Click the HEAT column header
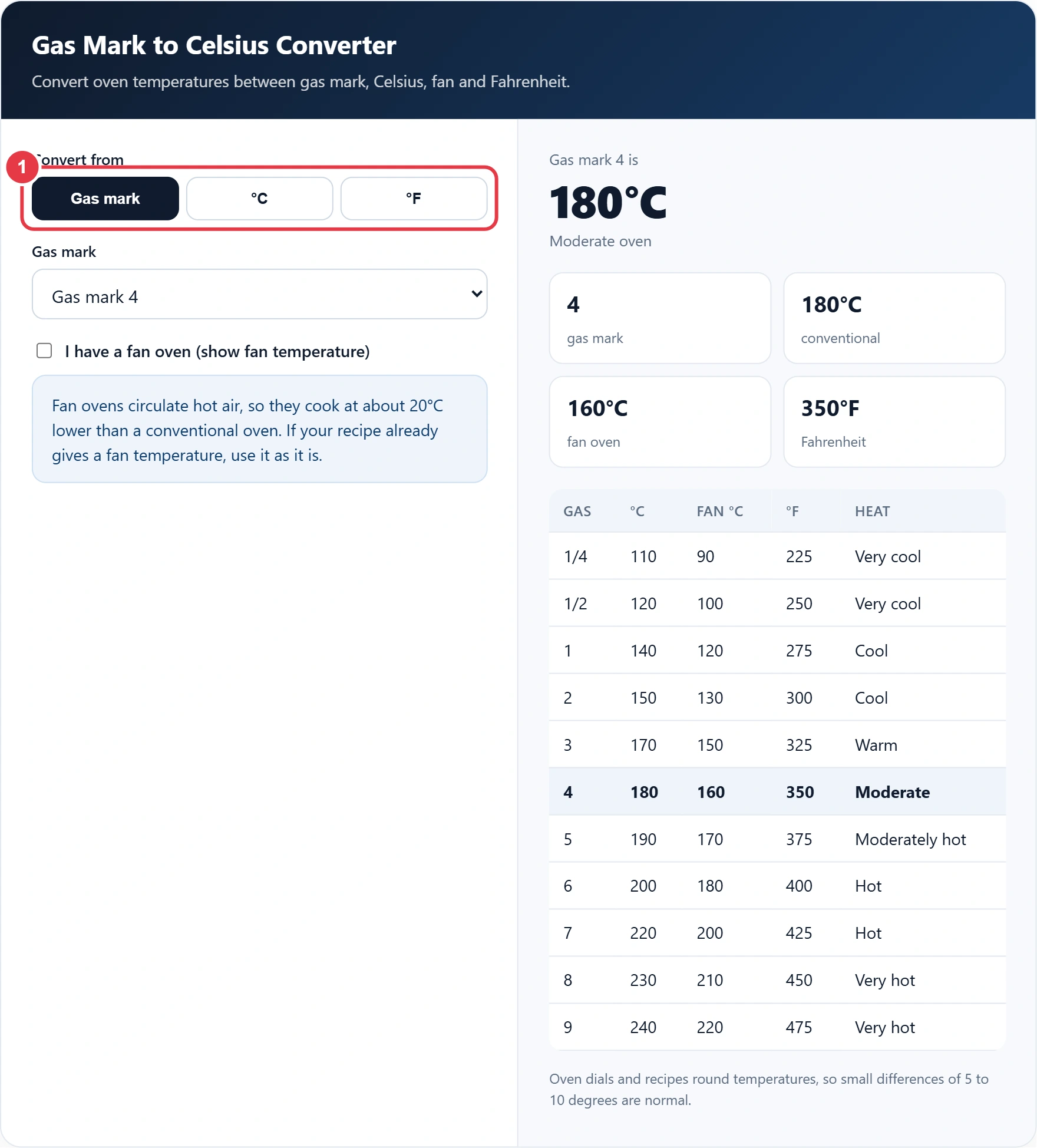Image resolution: width=1037 pixels, height=1148 pixels. (x=873, y=512)
